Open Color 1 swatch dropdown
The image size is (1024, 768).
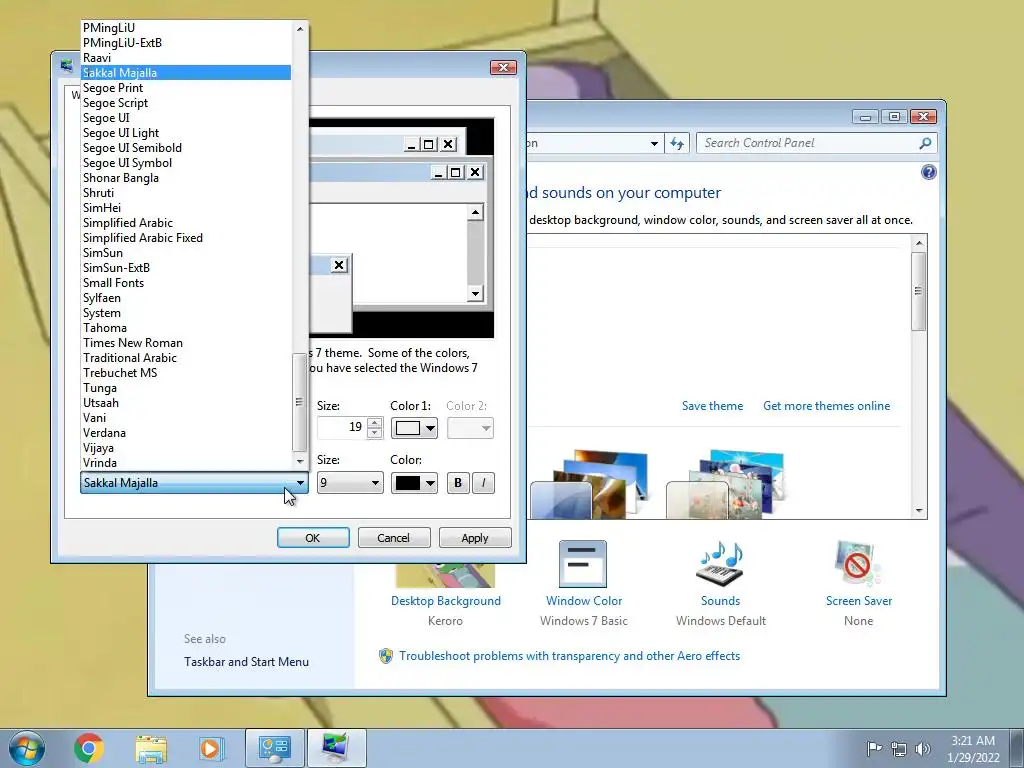[x=414, y=428]
